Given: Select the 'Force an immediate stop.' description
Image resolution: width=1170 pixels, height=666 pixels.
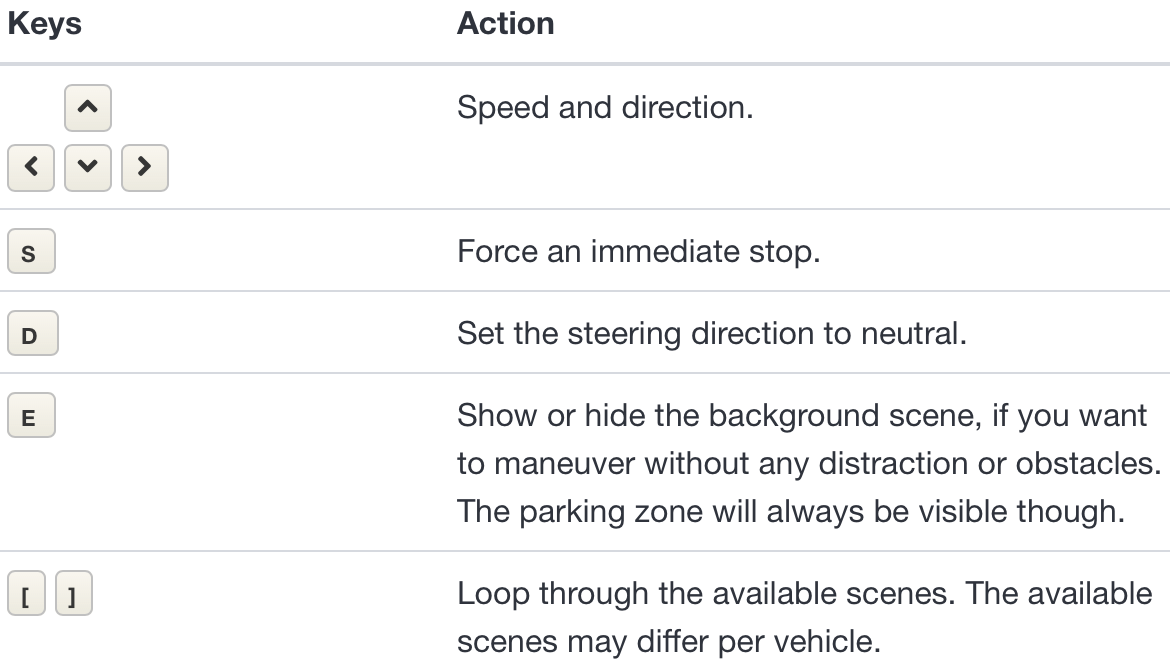Looking at the screenshot, I should tap(639, 251).
